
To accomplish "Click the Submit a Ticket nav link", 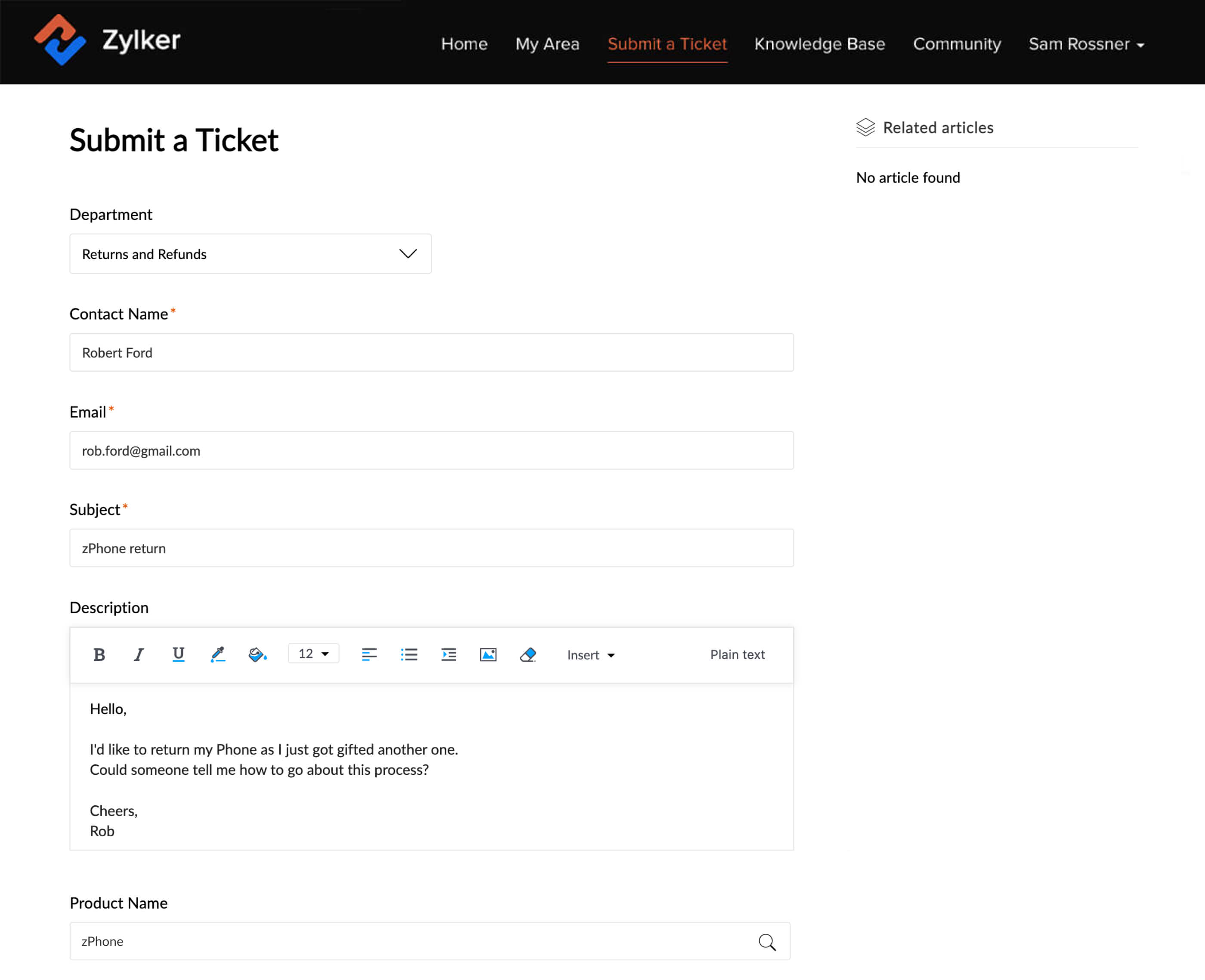I will (667, 44).
